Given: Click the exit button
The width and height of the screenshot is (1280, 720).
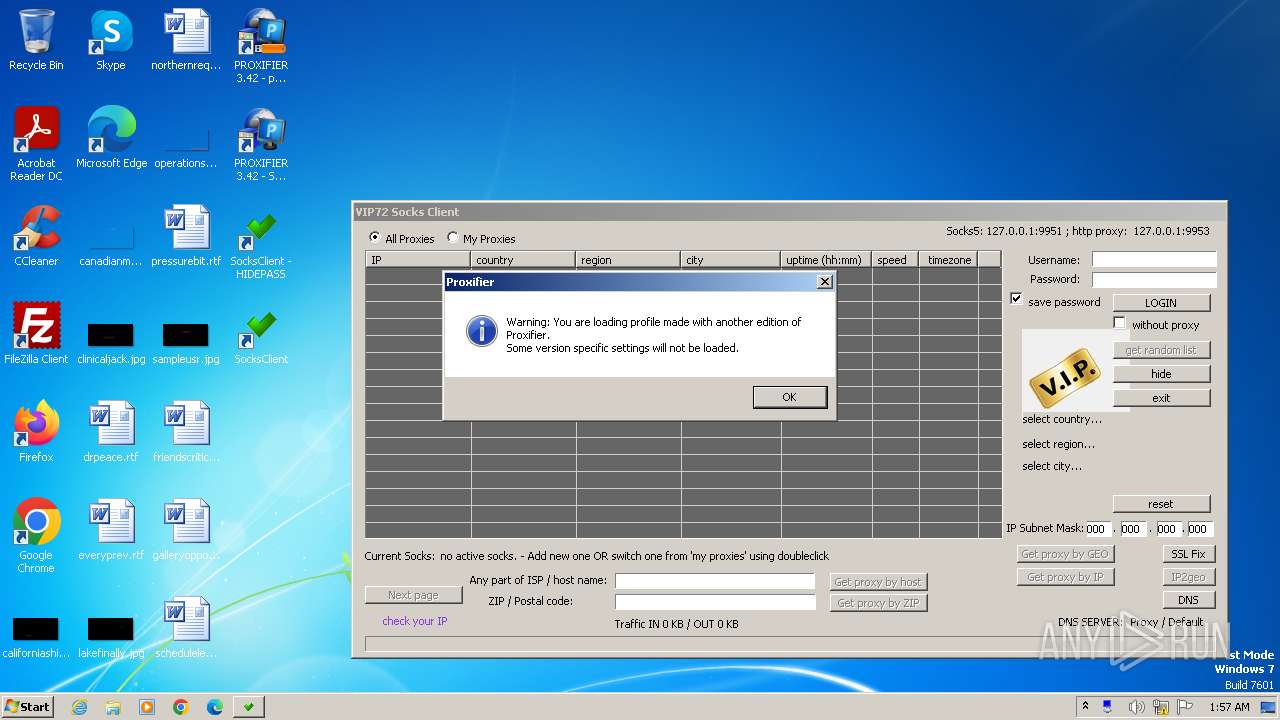Looking at the screenshot, I should pos(1161,398).
